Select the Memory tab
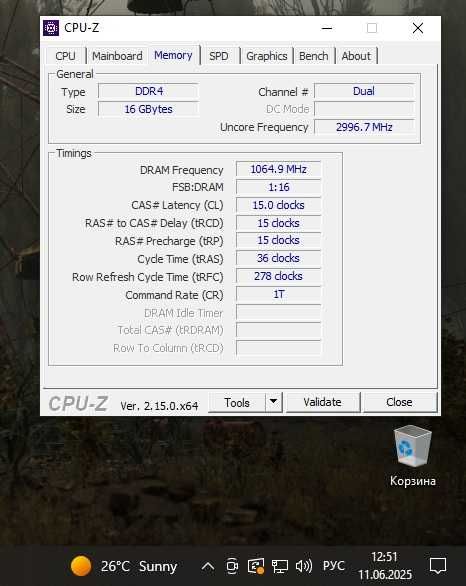This screenshot has height=586, width=466. pos(173,55)
